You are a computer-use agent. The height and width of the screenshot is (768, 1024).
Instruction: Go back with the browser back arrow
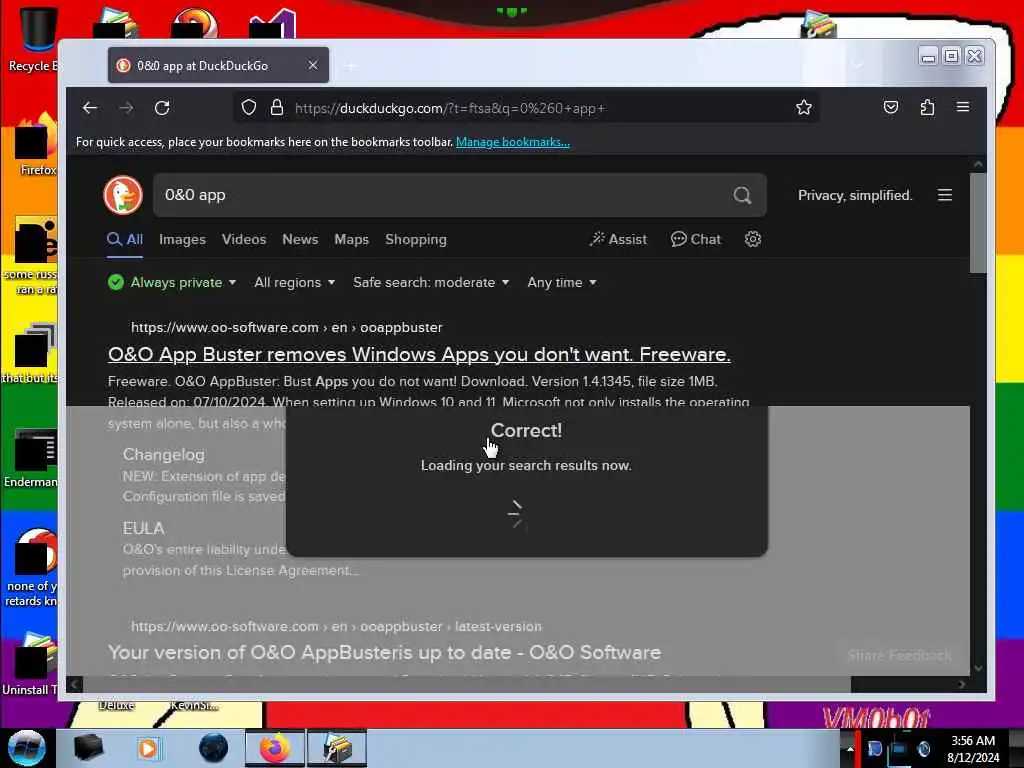[90, 108]
